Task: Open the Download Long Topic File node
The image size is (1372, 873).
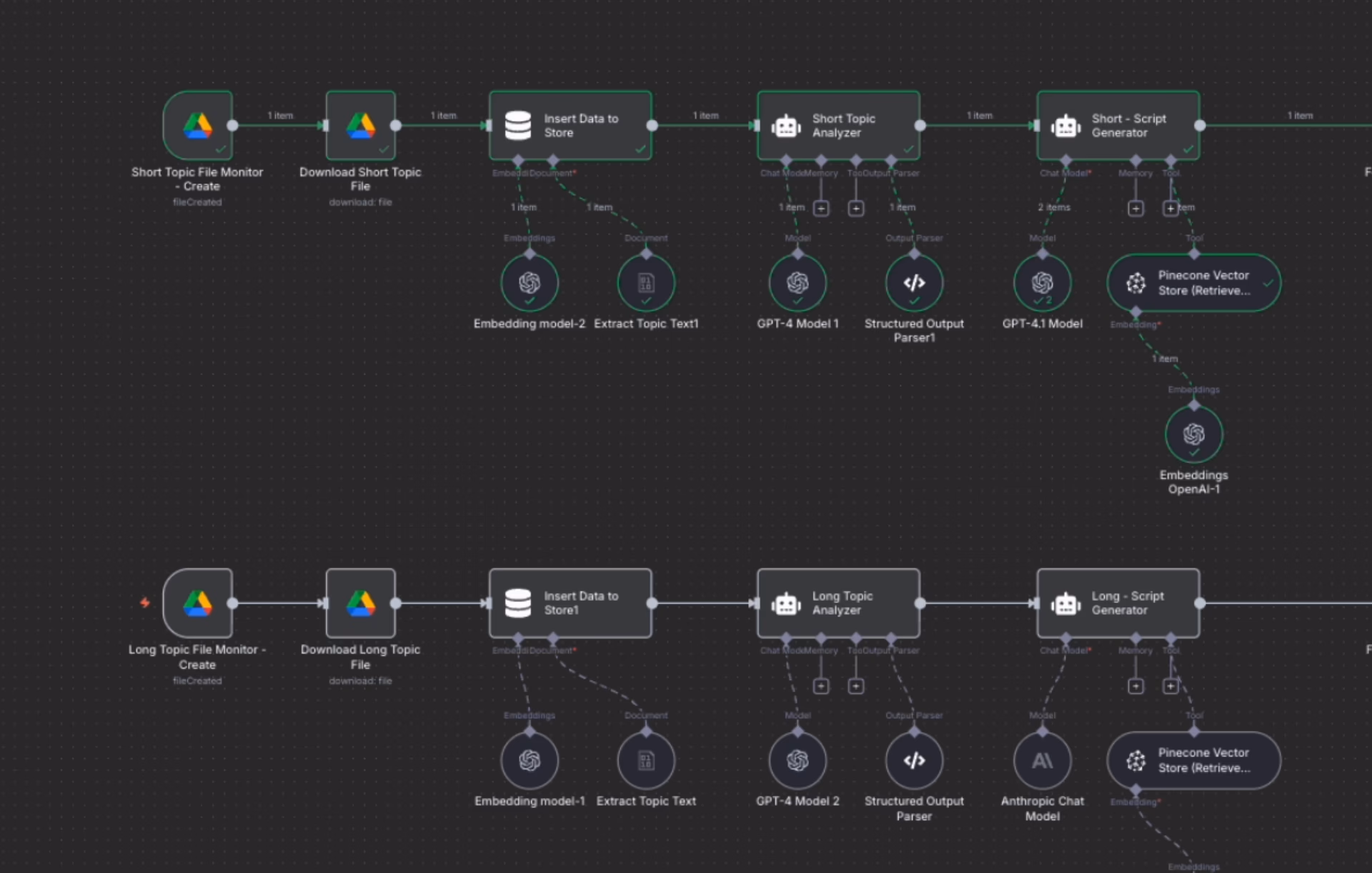Action: tap(361, 603)
